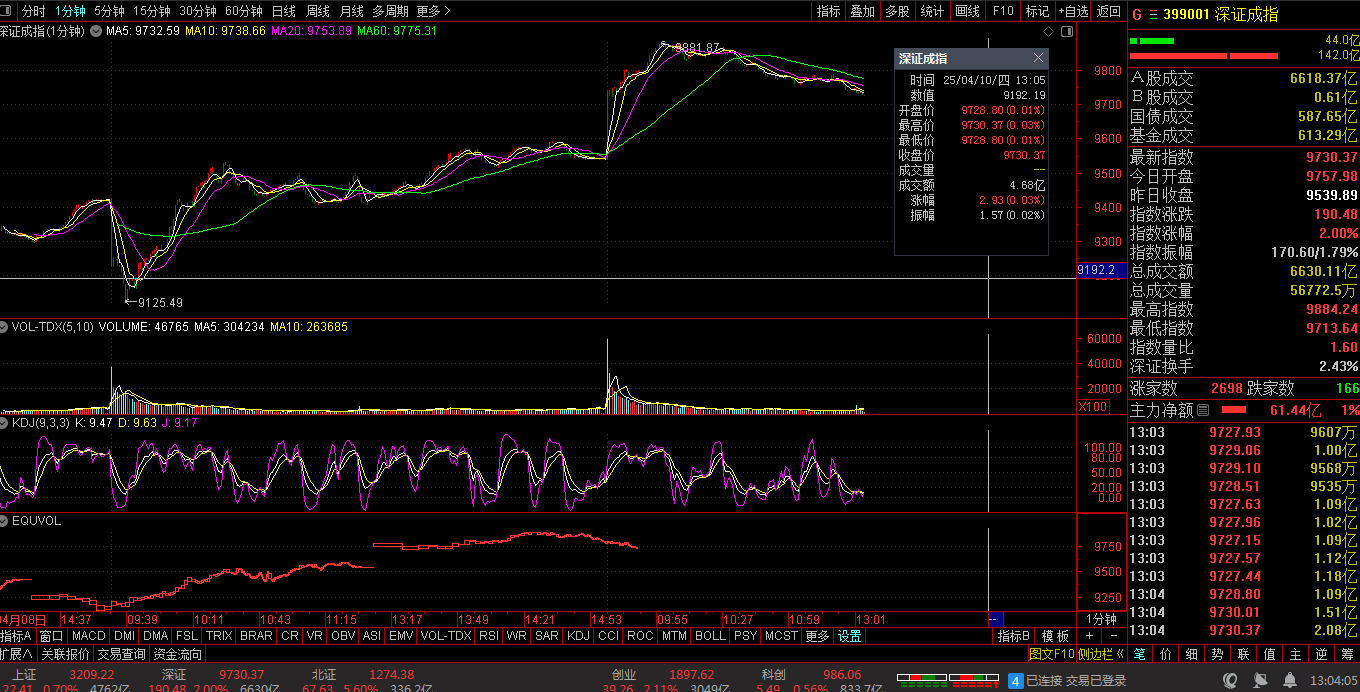Select the 15分钟 period
The height and width of the screenshot is (692, 1360).
point(152,11)
